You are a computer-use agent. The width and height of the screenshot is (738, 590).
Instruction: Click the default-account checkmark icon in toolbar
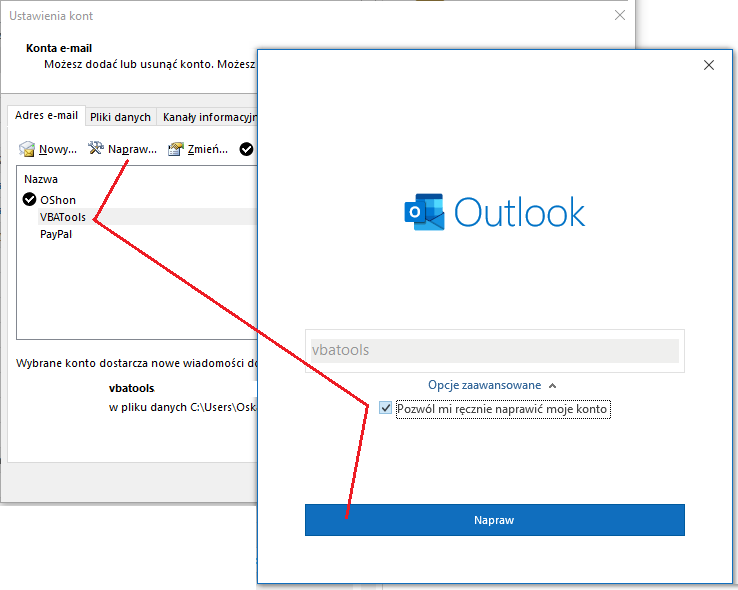point(246,149)
